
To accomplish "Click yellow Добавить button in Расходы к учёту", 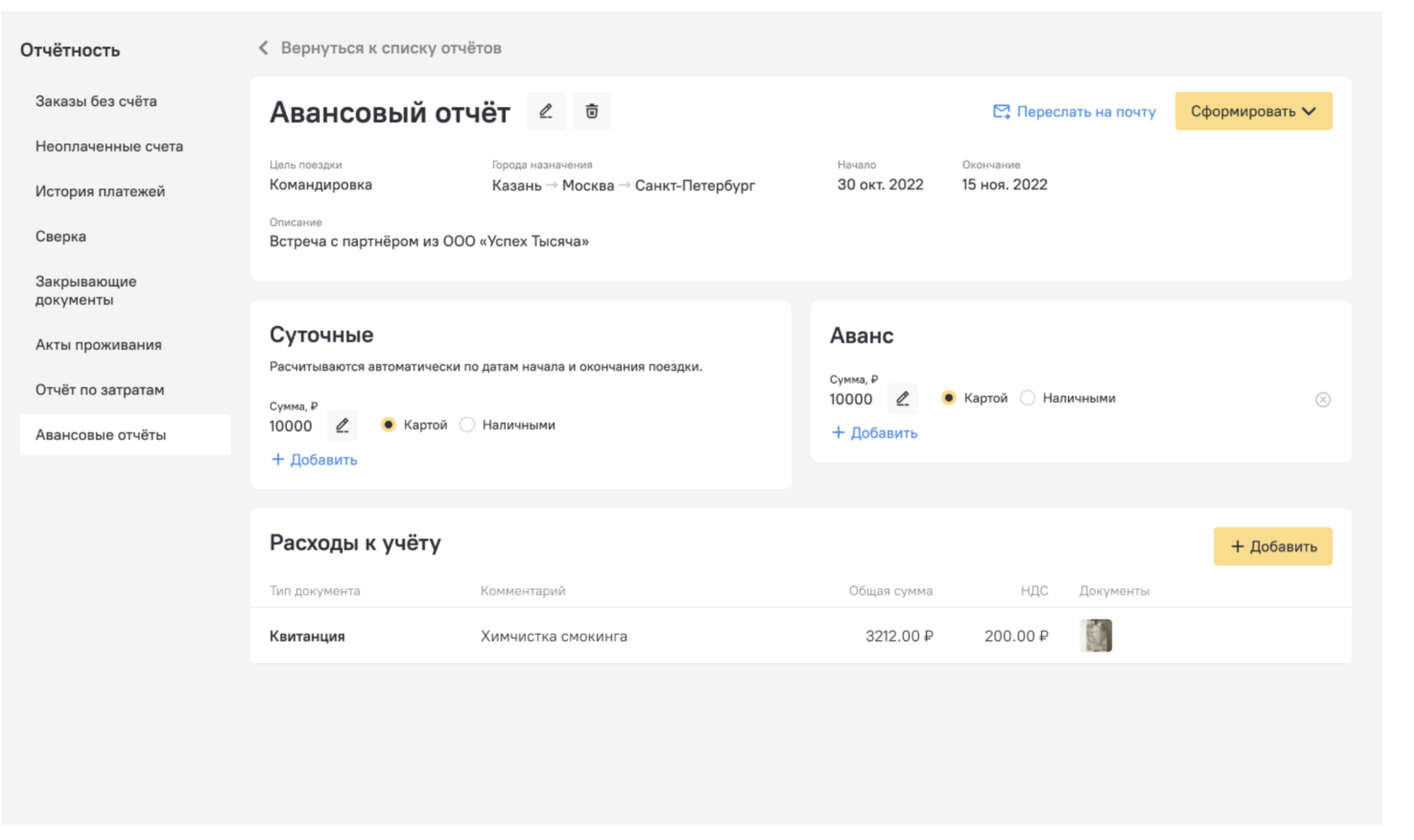I will [x=1273, y=546].
